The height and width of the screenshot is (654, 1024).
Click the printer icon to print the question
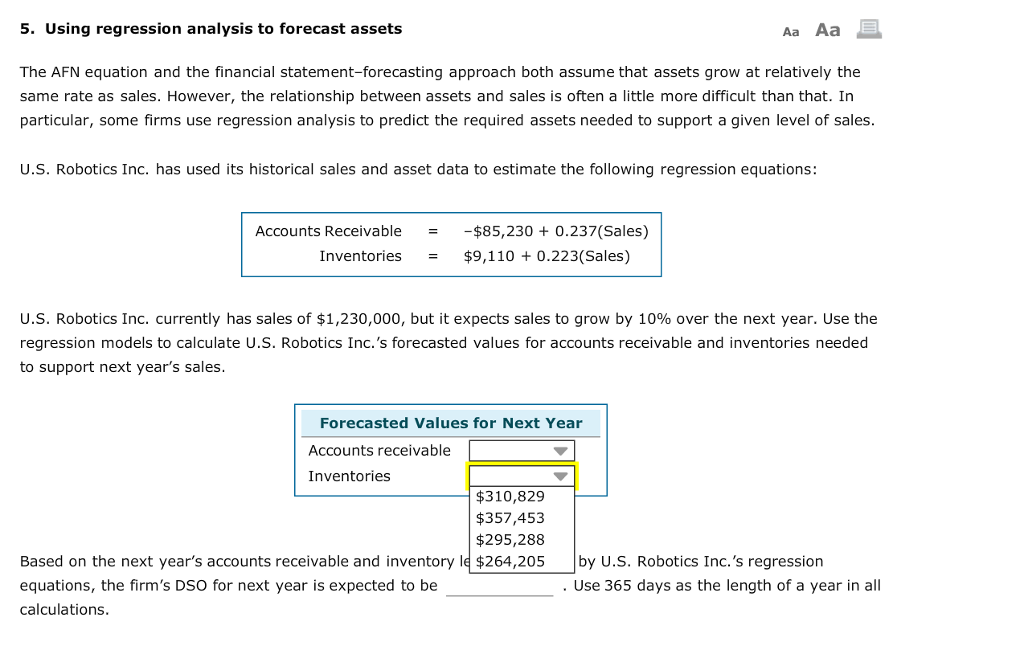coord(868,28)
